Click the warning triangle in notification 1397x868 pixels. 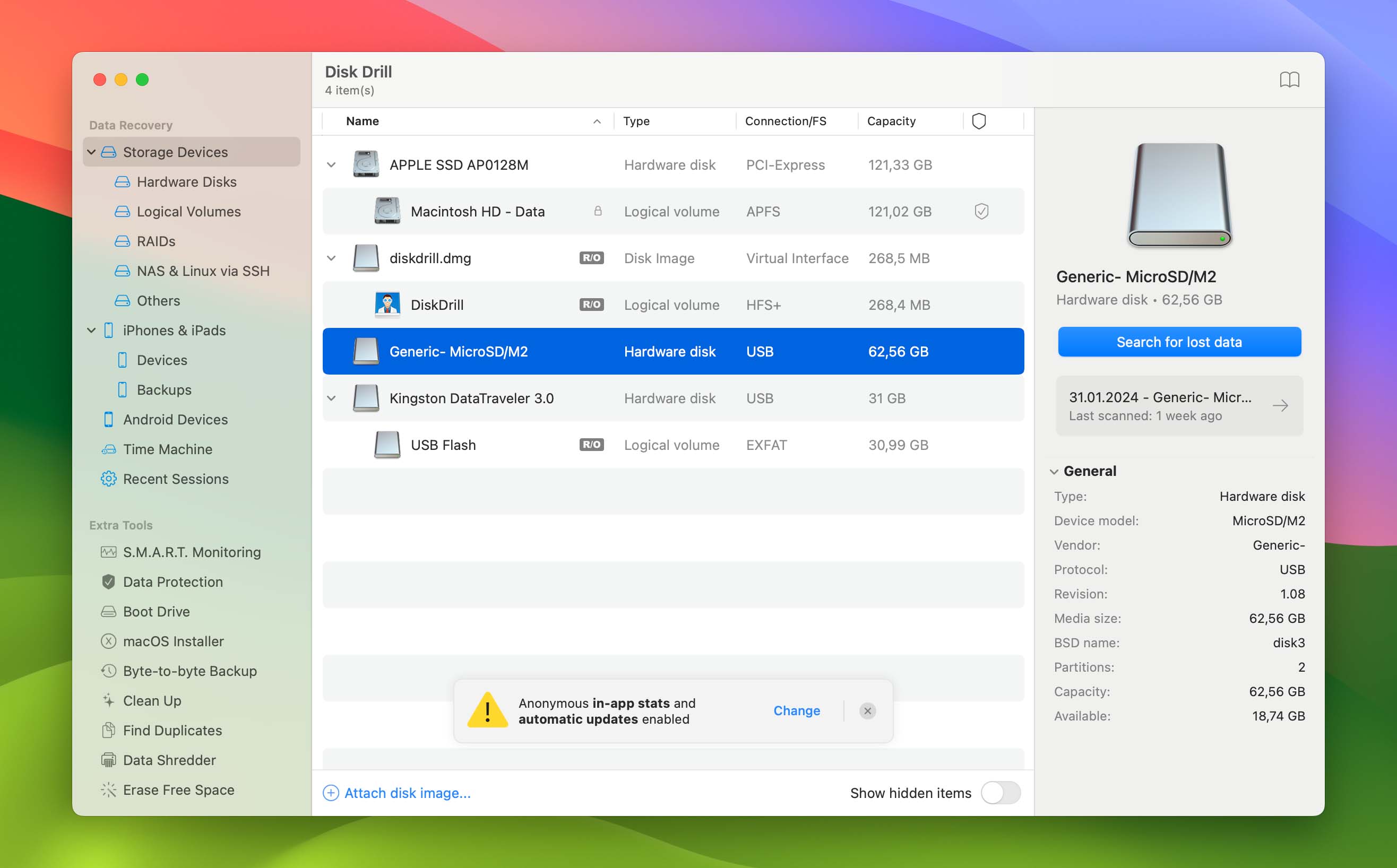[487, 710]
